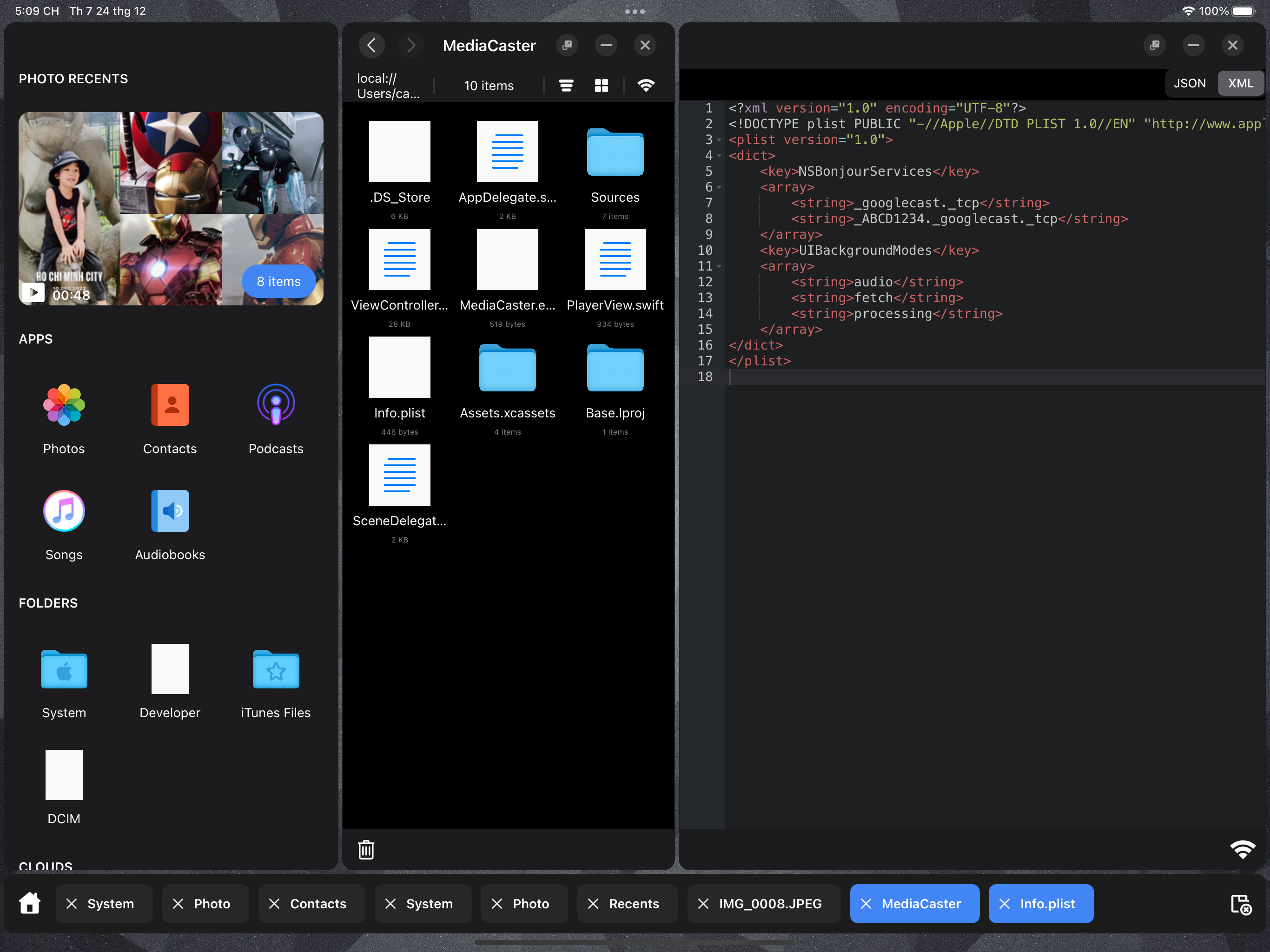Launch the Songs app

click(64, 526)
